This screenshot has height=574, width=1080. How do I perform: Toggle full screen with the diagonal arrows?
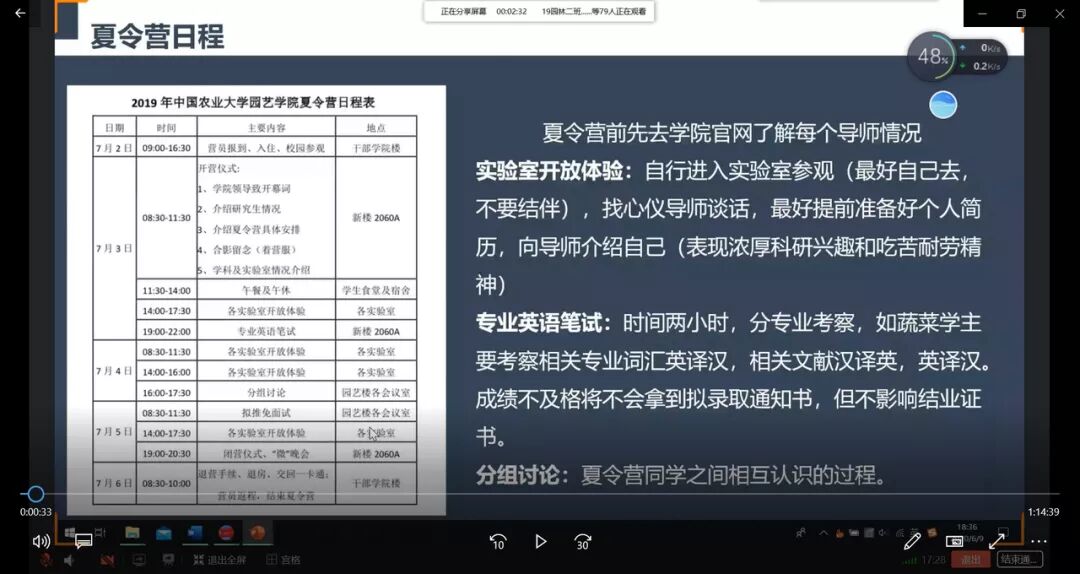point(997,542)
